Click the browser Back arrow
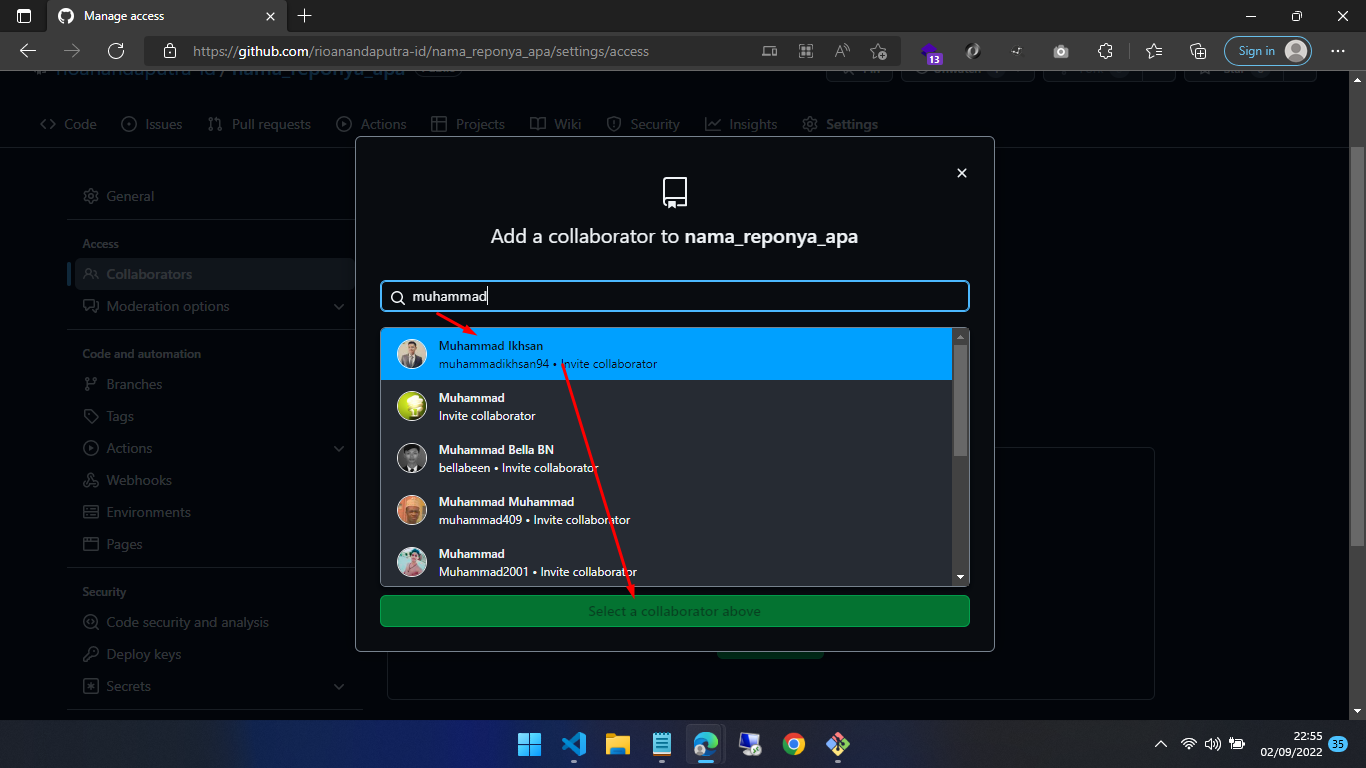 28,51
